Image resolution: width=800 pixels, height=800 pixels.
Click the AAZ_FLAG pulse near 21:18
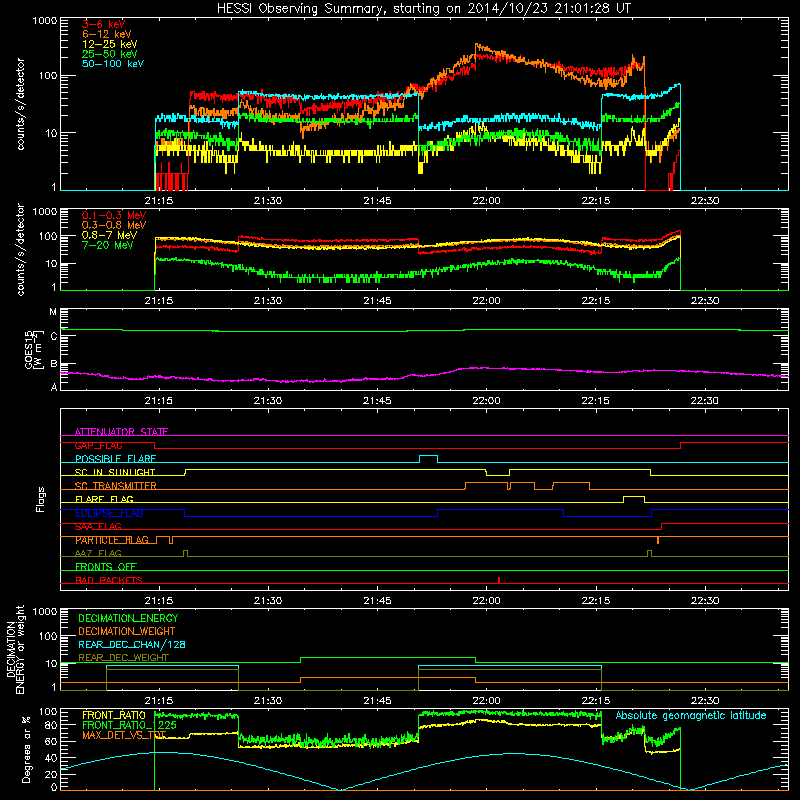[185, 553]
